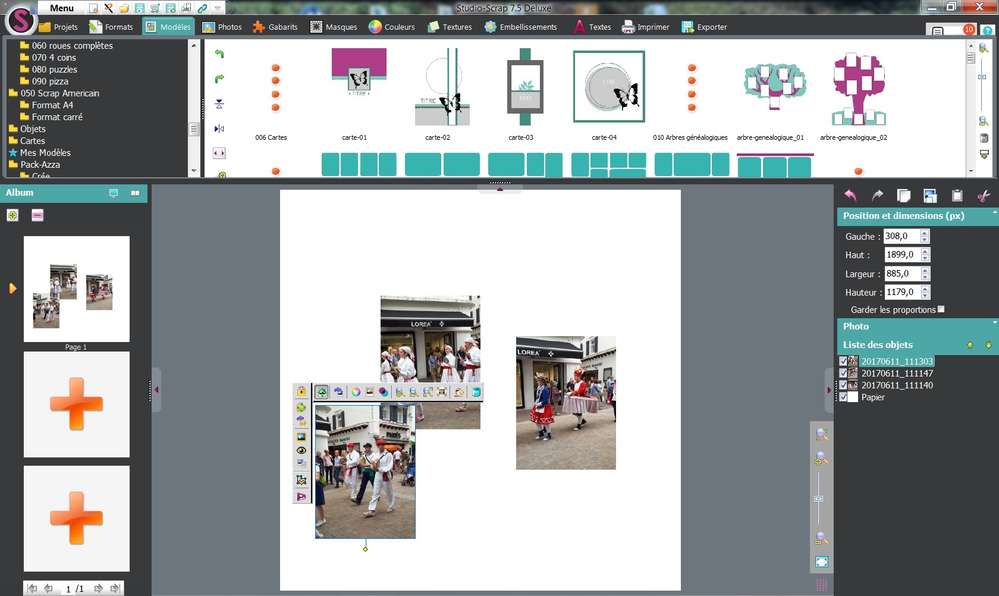Click the vertical zoom slider handle
999x596 pixels.
point(820,498)
